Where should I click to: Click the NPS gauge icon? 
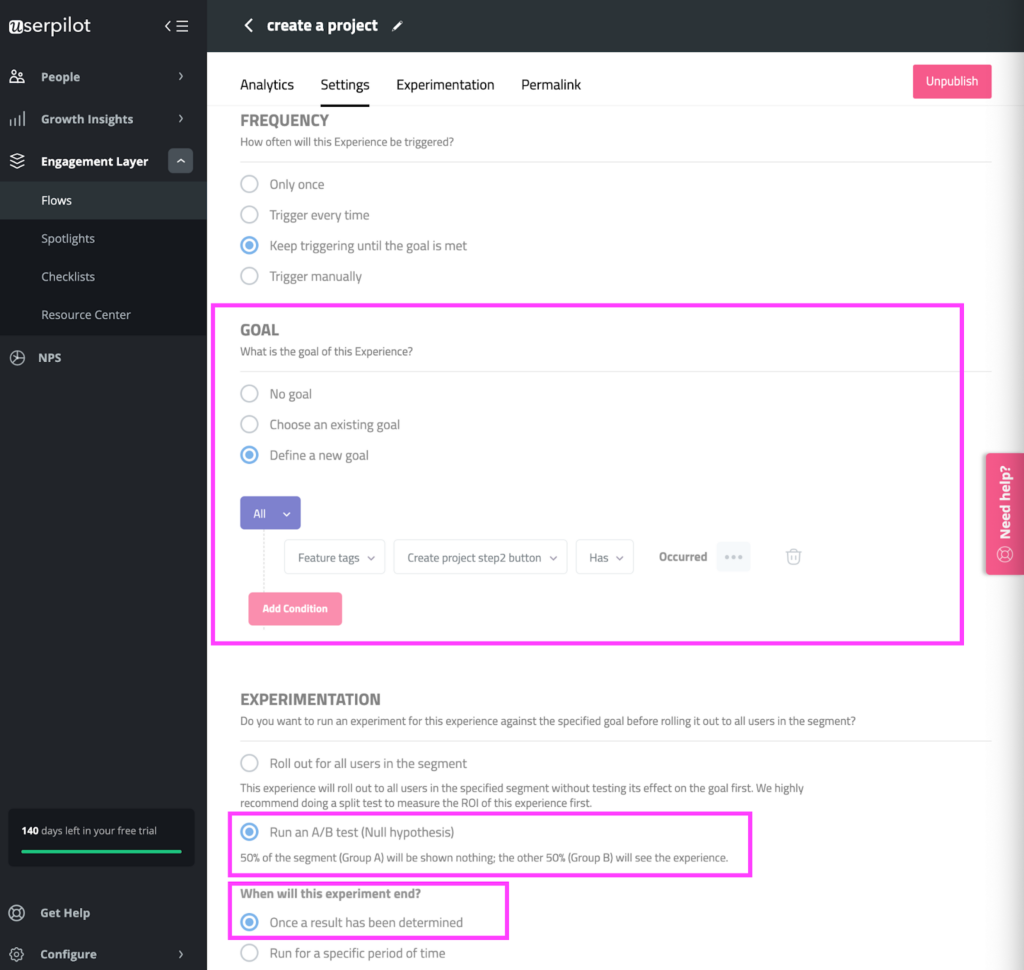tap(17, 358)
